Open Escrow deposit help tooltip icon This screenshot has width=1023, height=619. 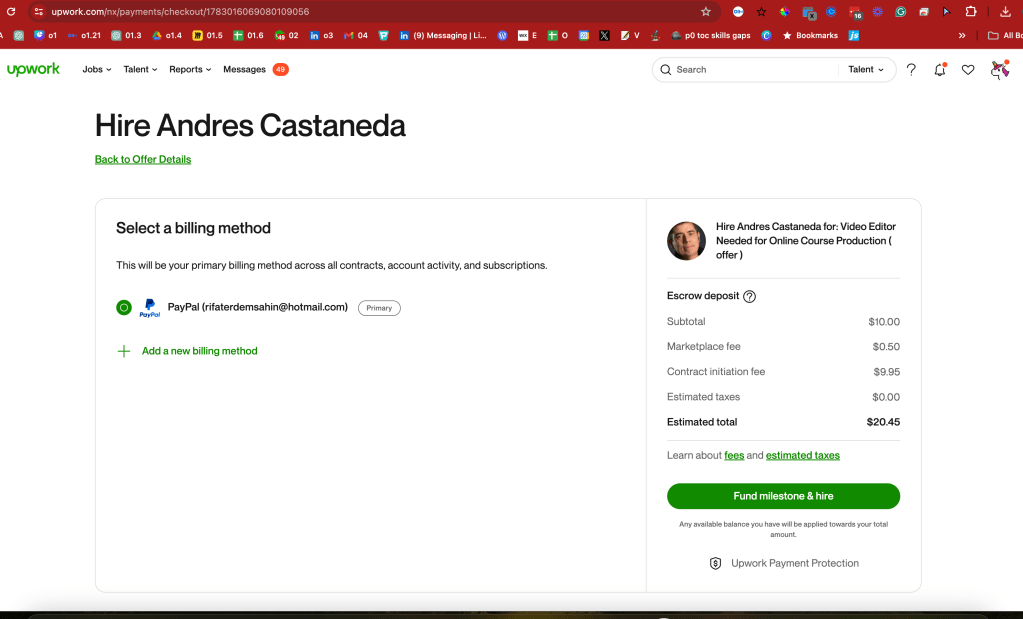point(750,296)
